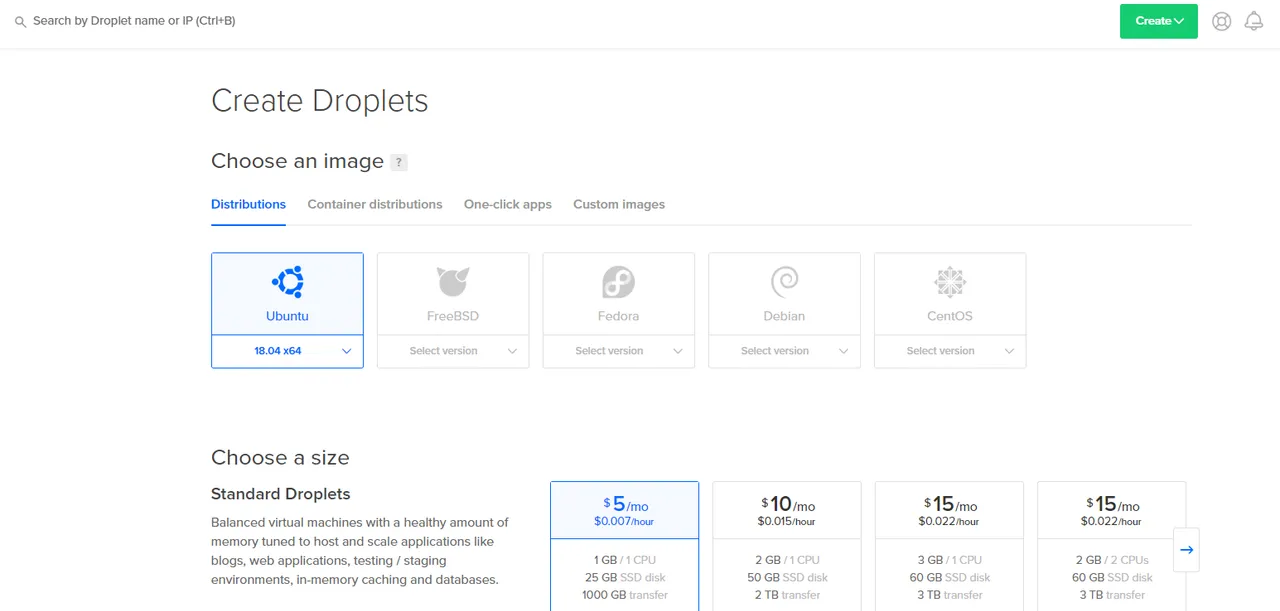The width and height of the screenshot is (1280, 611).
Task: Focus the Droplet name or IP search field
Action: [x=134, y=21]
